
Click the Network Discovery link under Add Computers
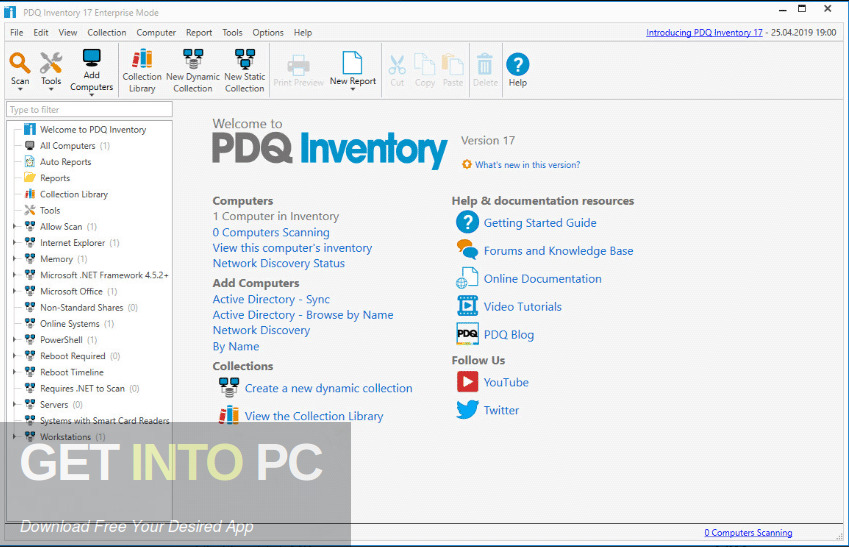(x=261, y=330)
